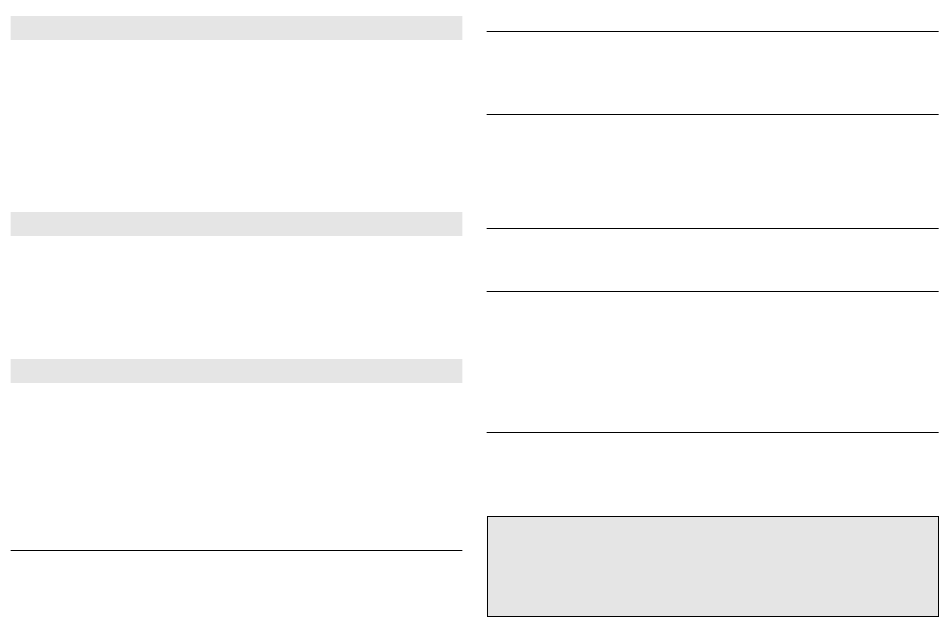Click the lowest gray bar in left column
The width and height of the screenshot is (950, 640).
pyautogui.click(x=236, y=371)
